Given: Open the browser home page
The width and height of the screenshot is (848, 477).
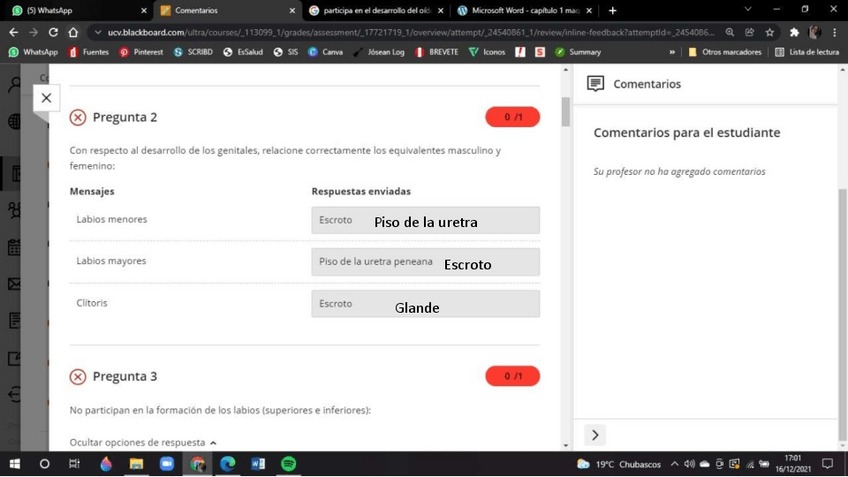Looking at the screenshot, I should click(73, 32).
